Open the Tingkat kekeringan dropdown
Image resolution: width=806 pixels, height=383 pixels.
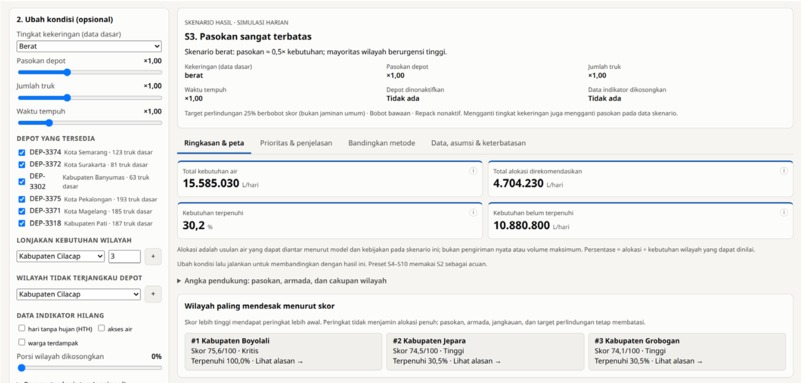point(89,46)
